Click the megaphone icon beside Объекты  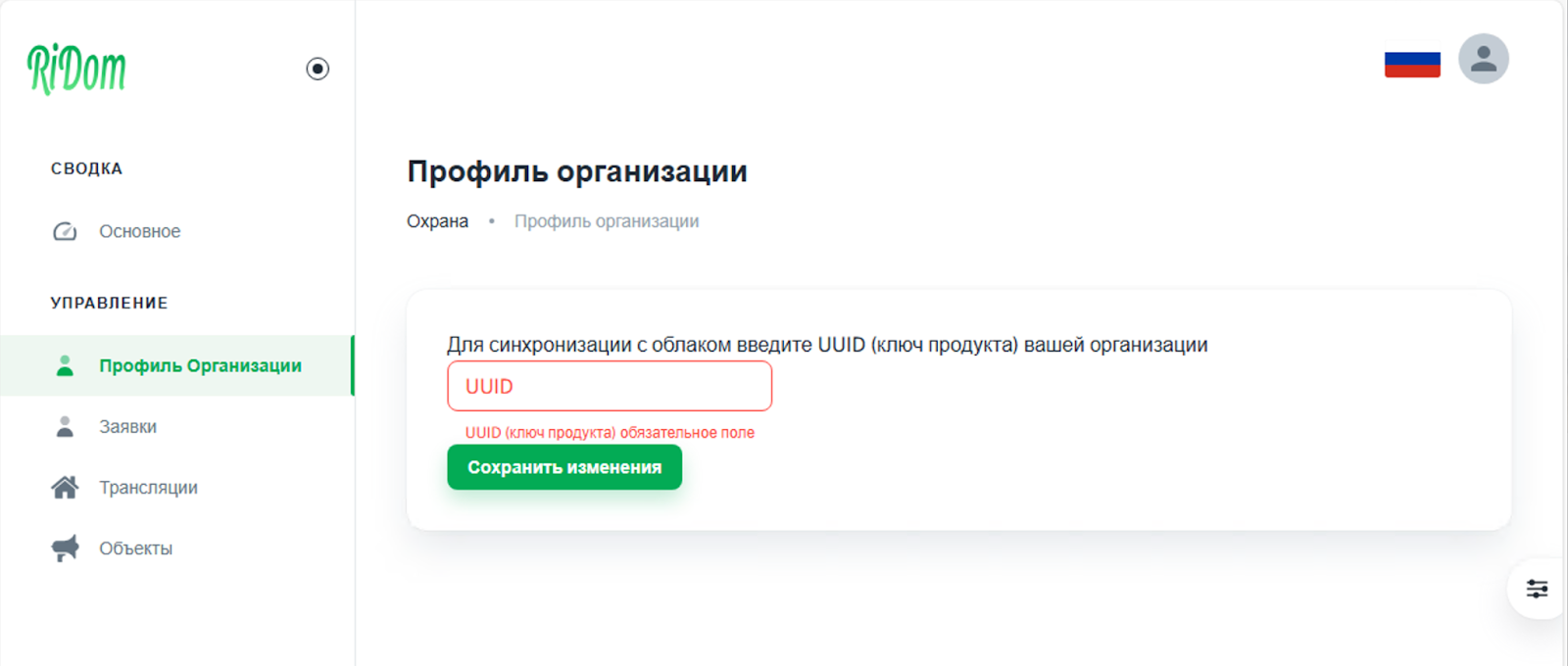[65, 547]
